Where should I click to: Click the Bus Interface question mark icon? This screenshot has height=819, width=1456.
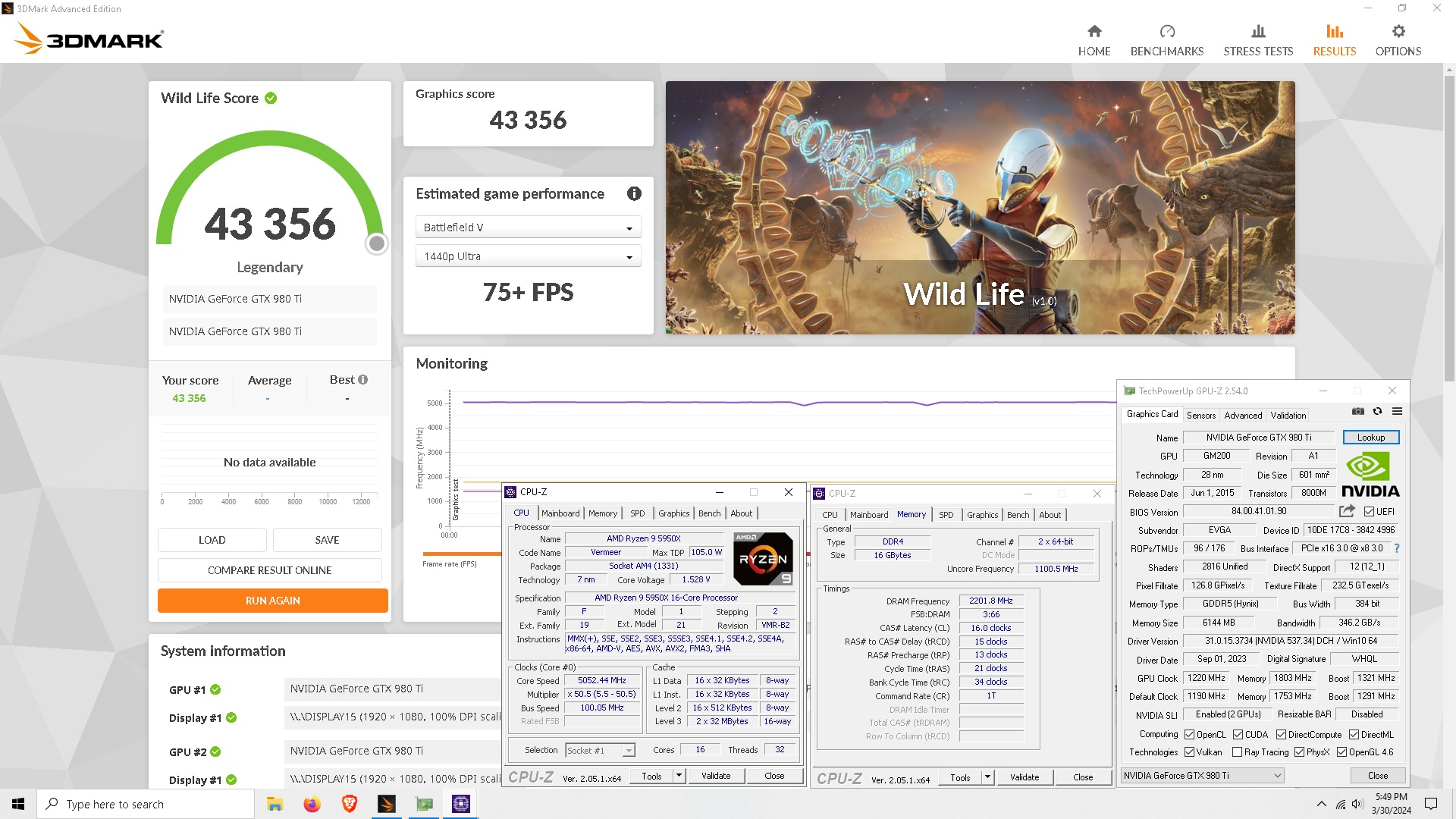pos(1396,548)
